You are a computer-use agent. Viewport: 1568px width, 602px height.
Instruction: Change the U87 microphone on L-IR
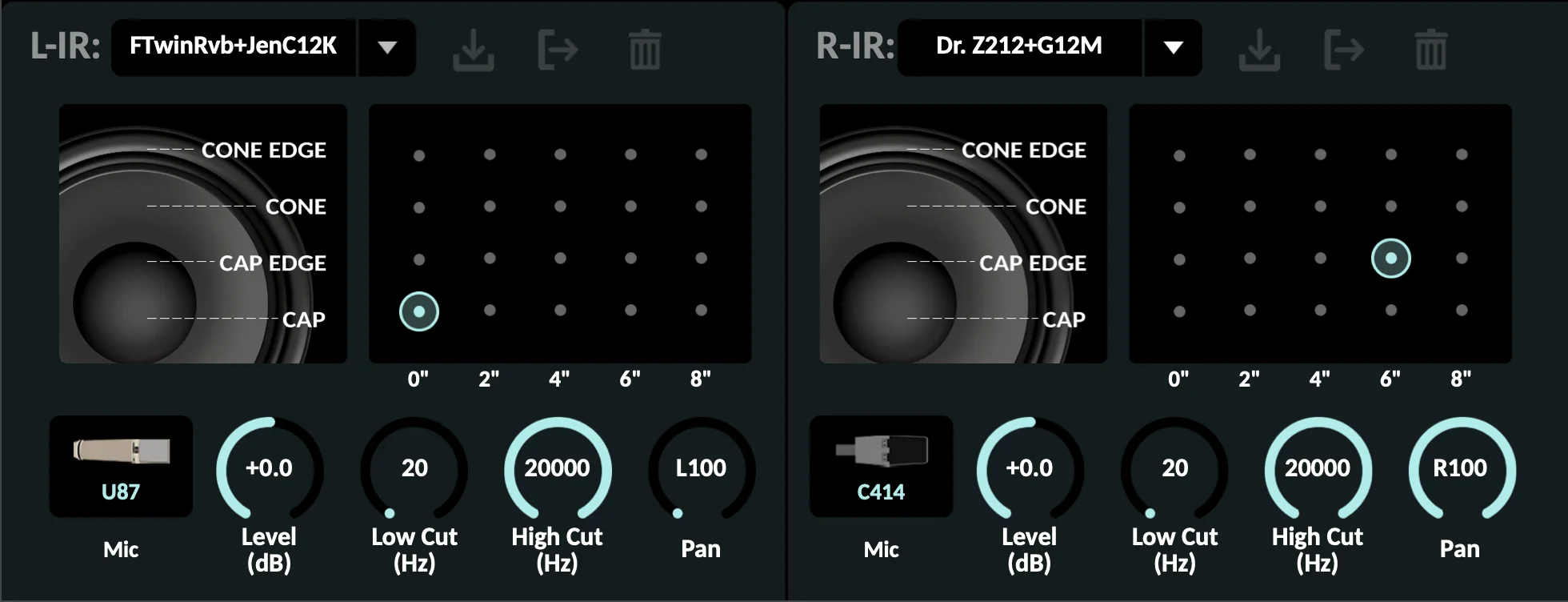[121, 466]
